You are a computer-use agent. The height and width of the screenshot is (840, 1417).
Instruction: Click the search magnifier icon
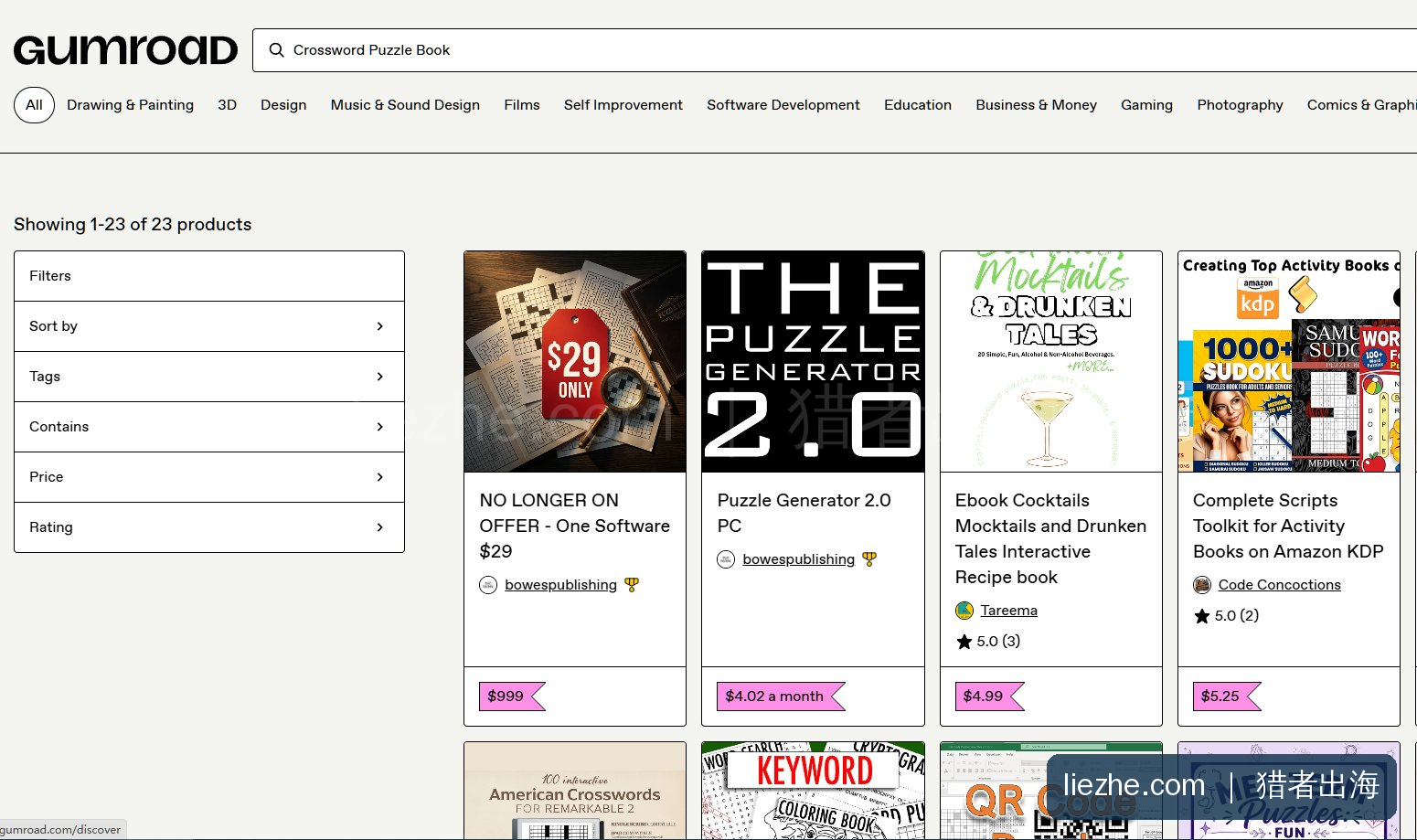276,50
